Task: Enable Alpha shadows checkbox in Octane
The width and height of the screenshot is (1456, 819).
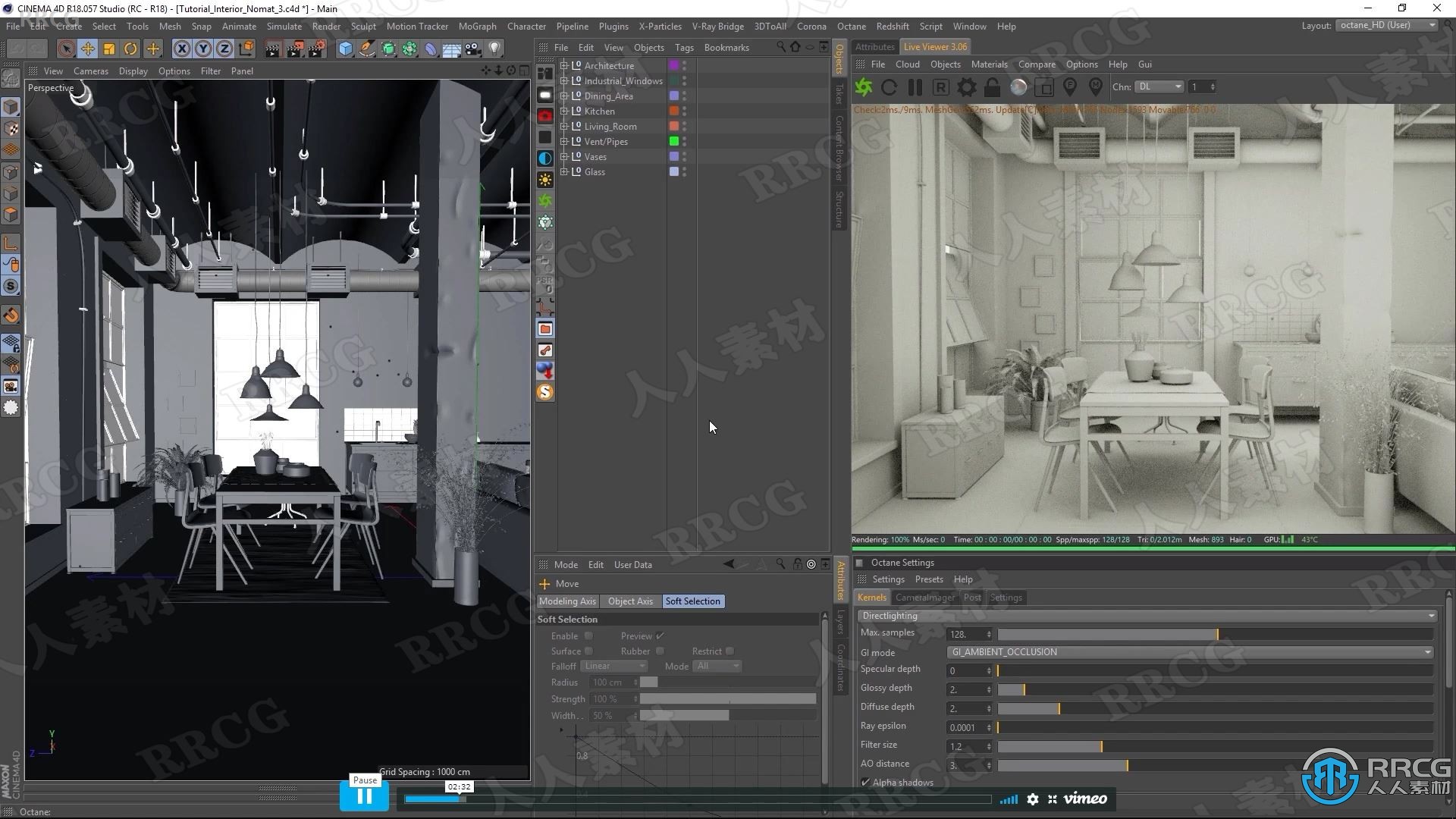Action: coord(864,781)
